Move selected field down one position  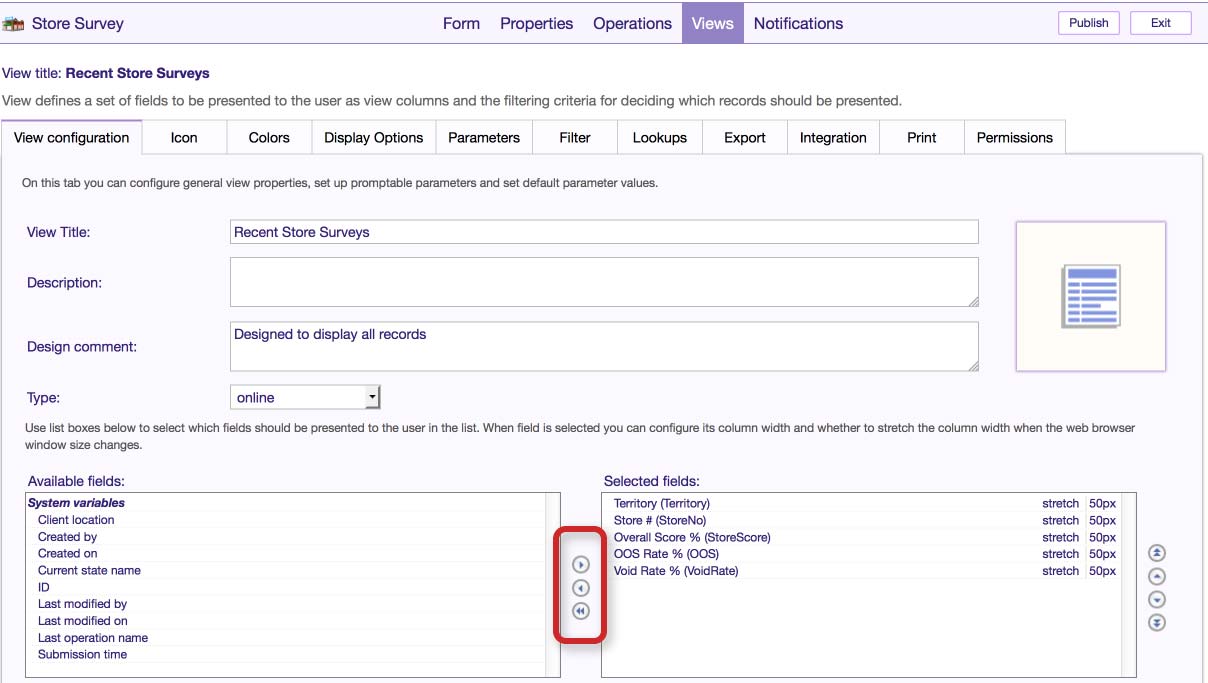coord(1157,600)
